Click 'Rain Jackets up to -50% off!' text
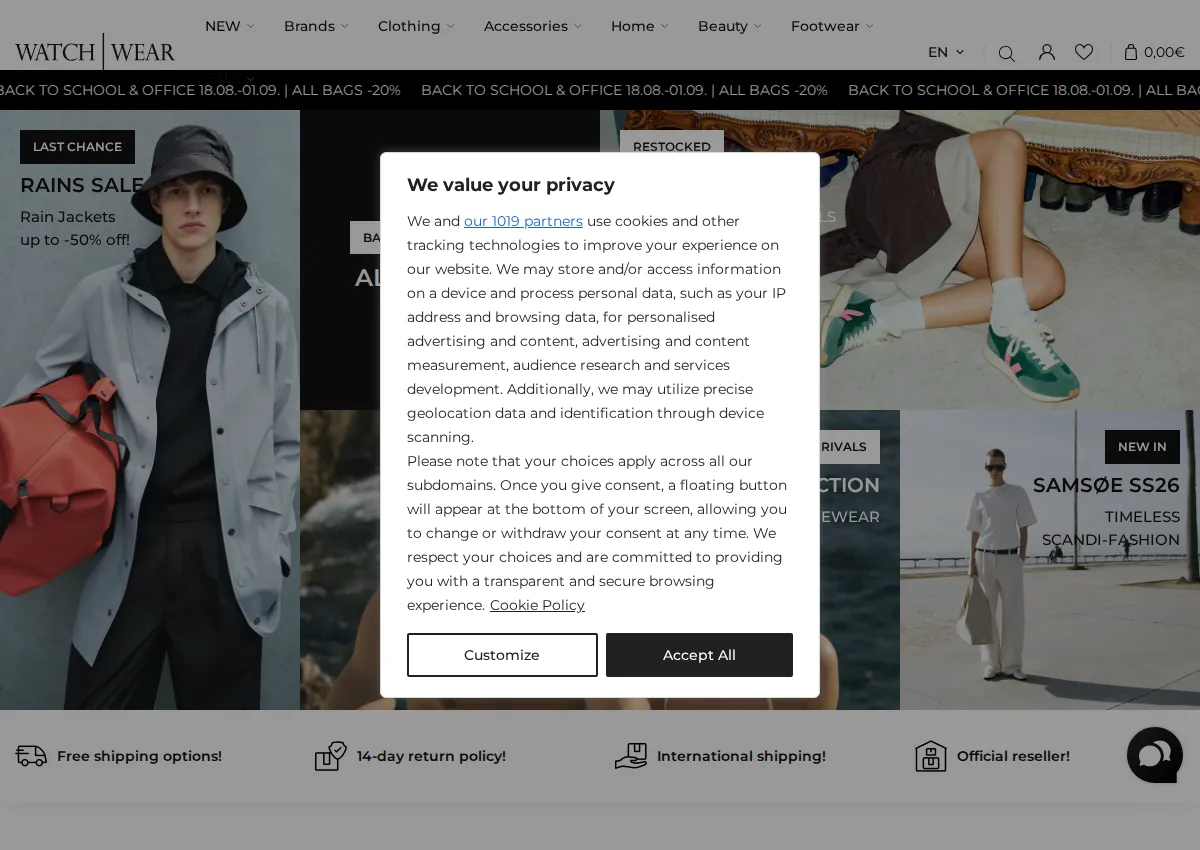The width and height of the screenshot is (1200, 850). point(75,228)
